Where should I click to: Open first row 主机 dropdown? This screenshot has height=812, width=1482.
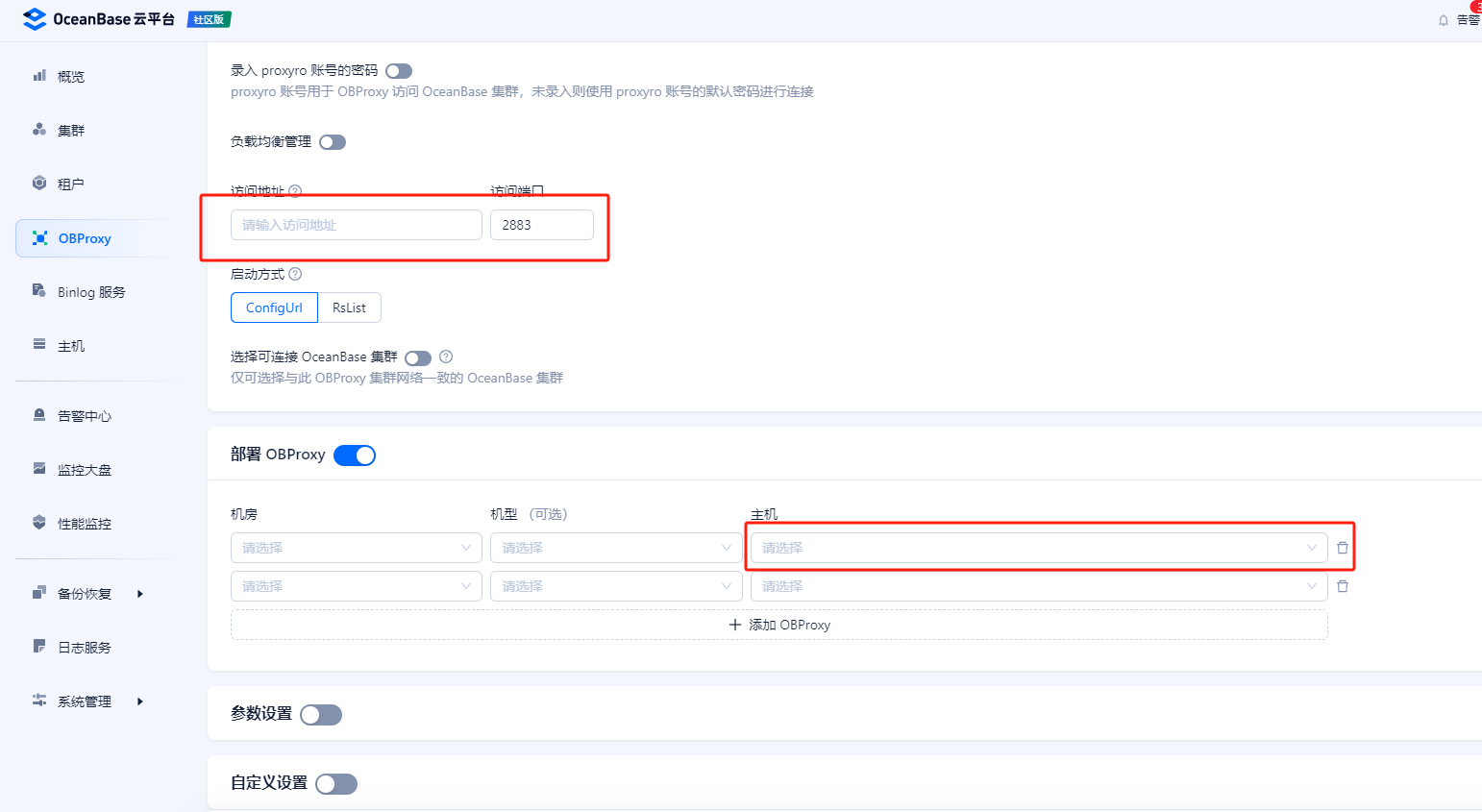(1039, 548)
